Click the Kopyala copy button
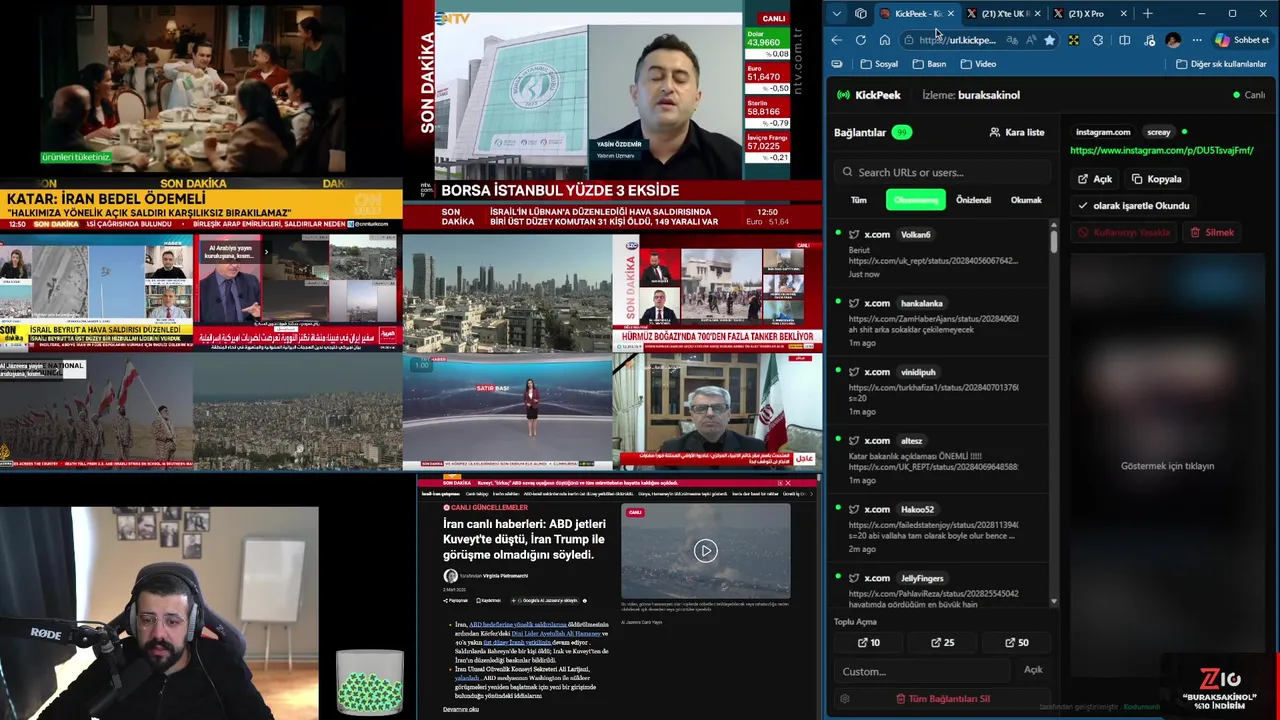The width and height of the screenshot is (1280, 720). (x=1157, y=179)
